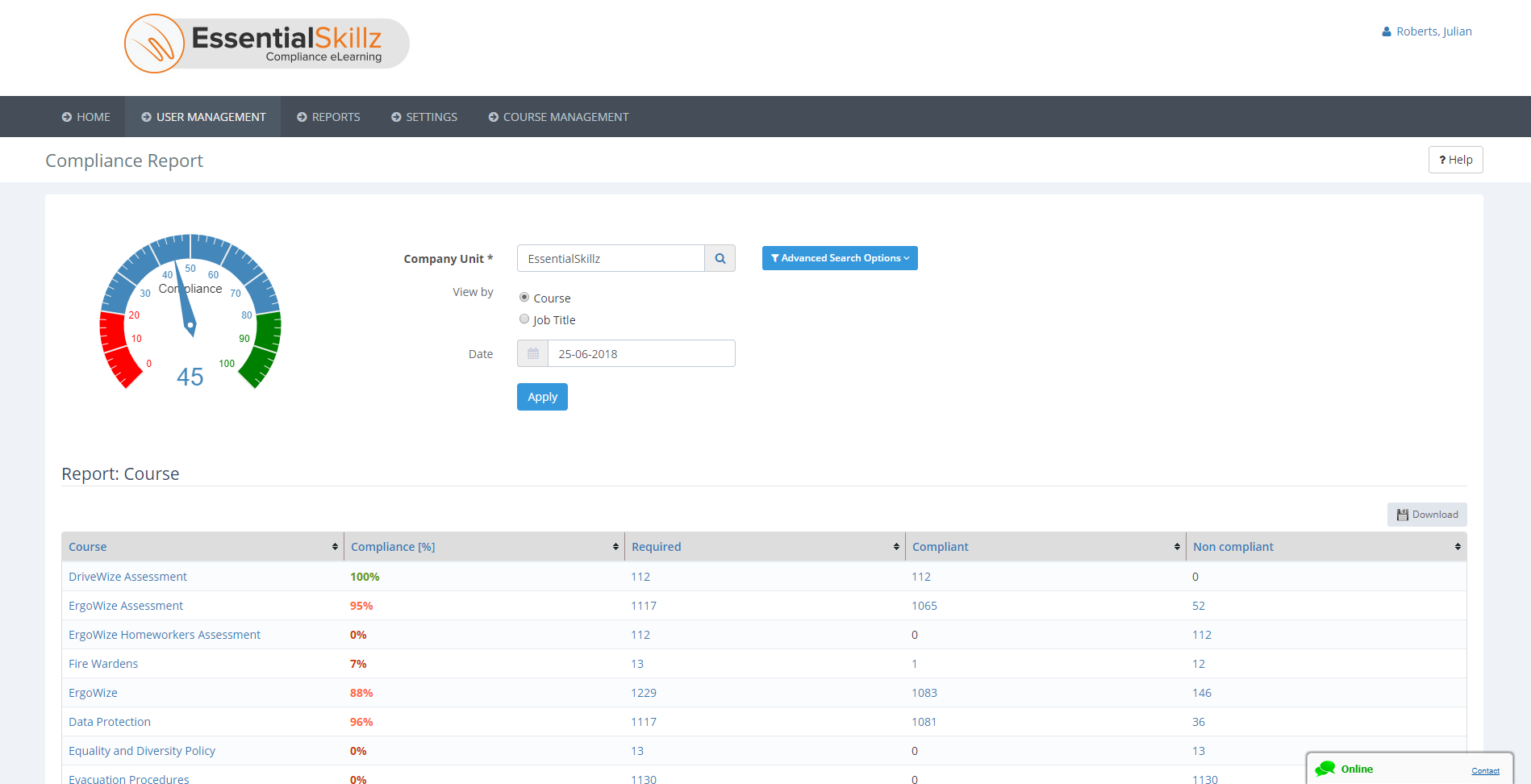Open the Data Protection course link
The height and width of the screenshot is (784, 1531).
click(110, 722)
